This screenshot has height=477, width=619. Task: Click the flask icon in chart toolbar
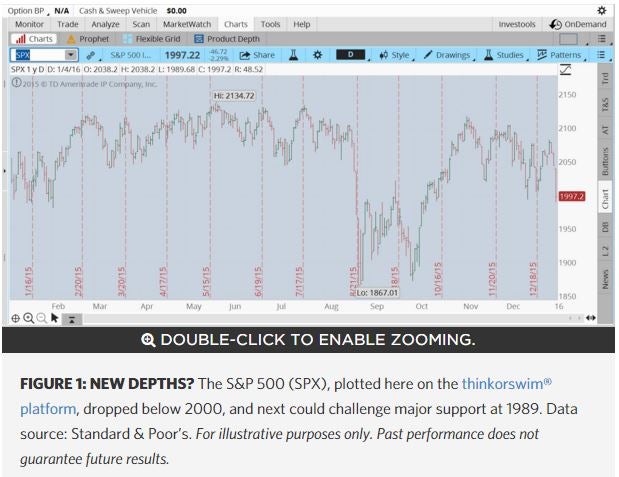[293, 55]
